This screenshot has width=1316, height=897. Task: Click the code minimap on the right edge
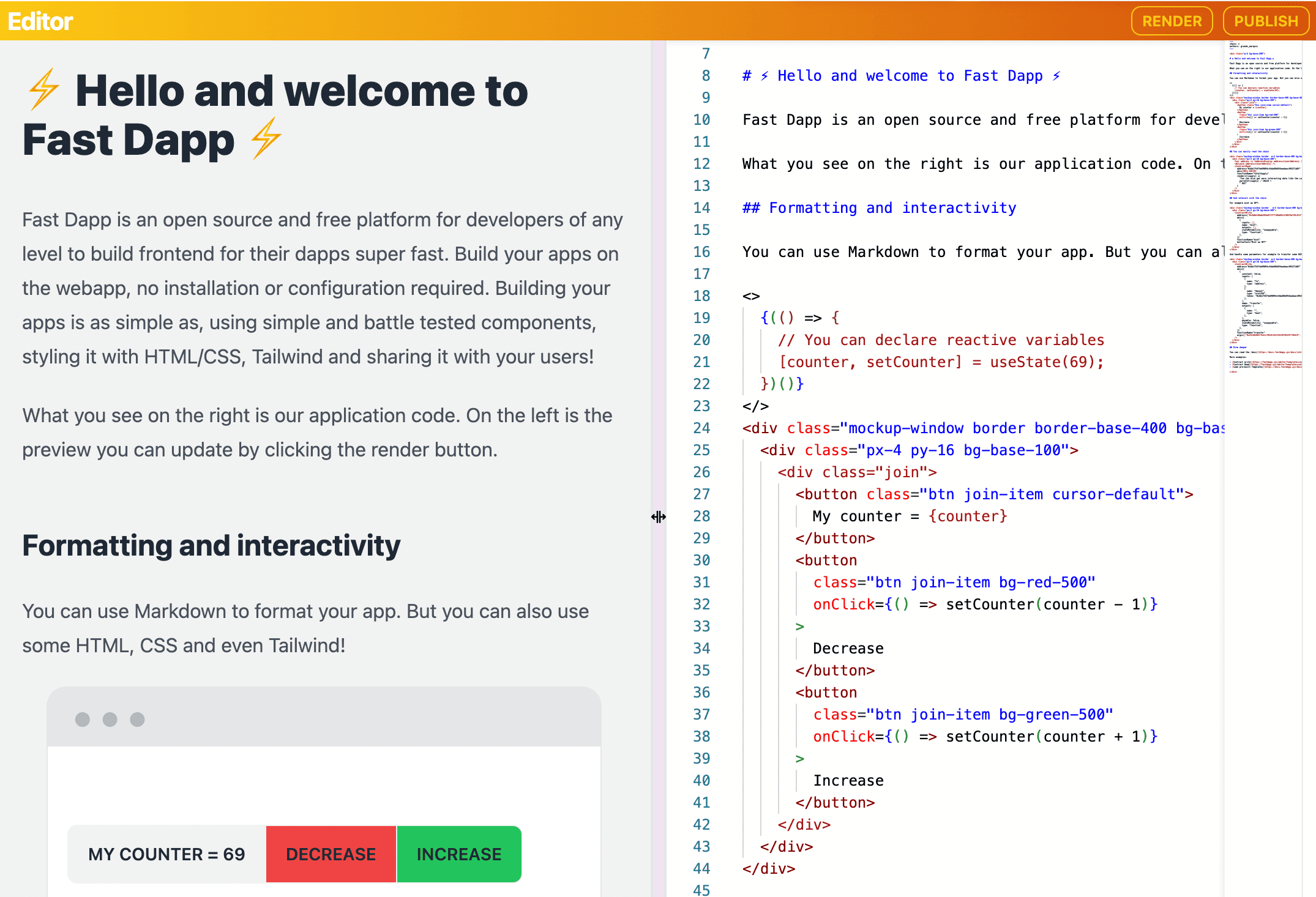(x=1265, y=208)
